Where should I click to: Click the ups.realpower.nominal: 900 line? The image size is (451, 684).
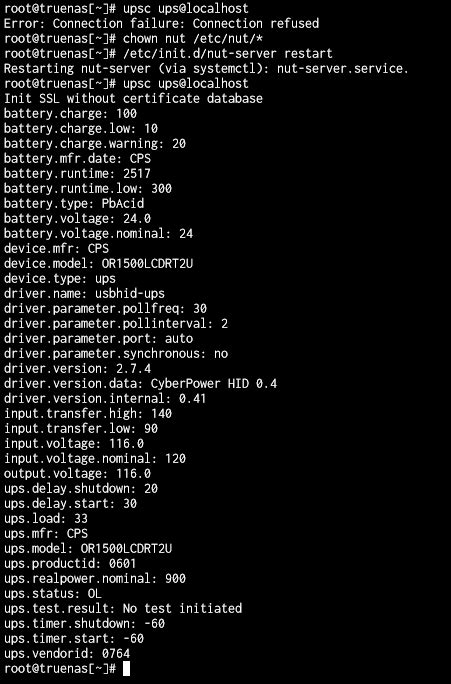(95, 578)
